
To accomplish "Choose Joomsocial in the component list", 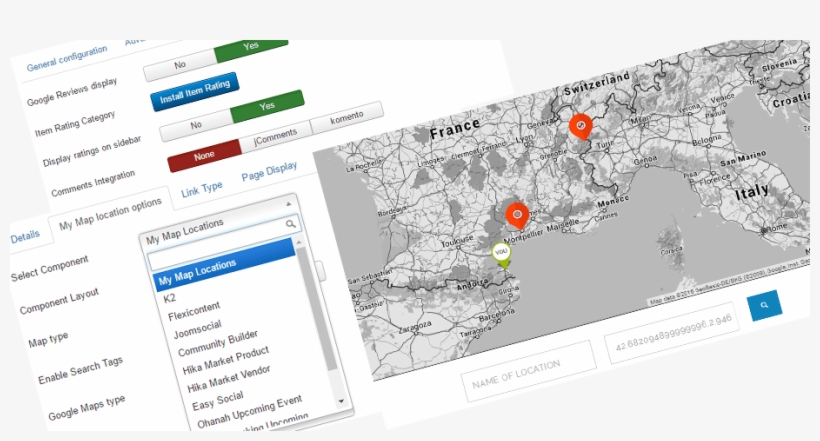I will [198, 330].
